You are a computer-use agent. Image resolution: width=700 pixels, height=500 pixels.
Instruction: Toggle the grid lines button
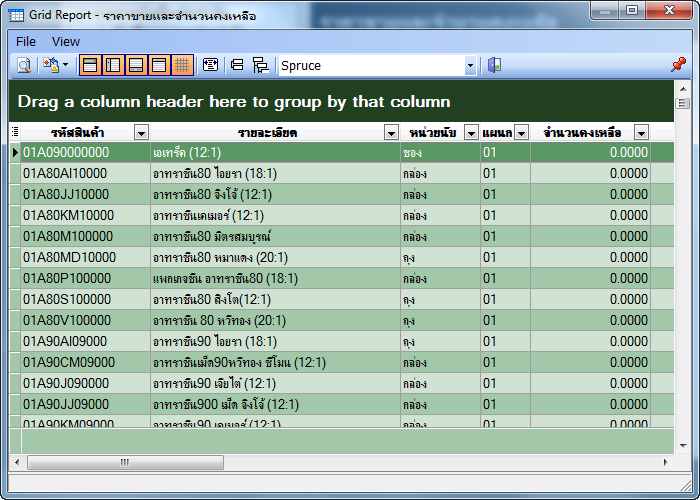click(x=182, y=65)
